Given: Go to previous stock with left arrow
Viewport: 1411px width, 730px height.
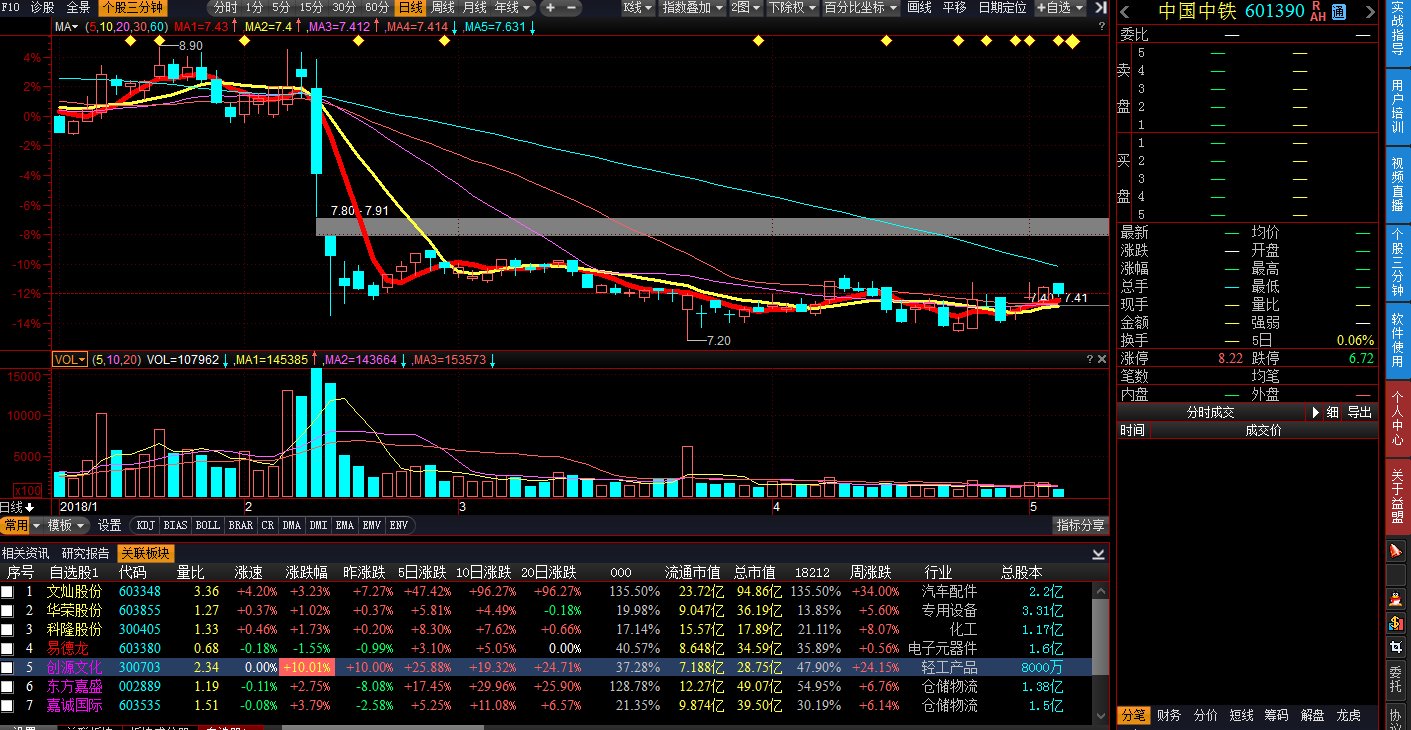Looking at the screenshot, I should [1126, 11].
